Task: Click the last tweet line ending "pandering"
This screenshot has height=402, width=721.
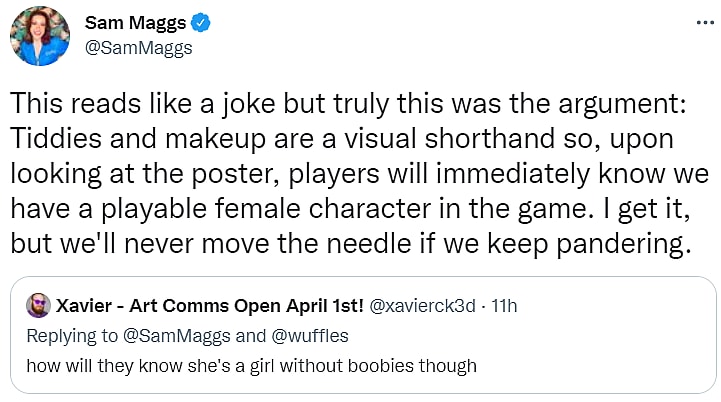Action: (350, 242)
